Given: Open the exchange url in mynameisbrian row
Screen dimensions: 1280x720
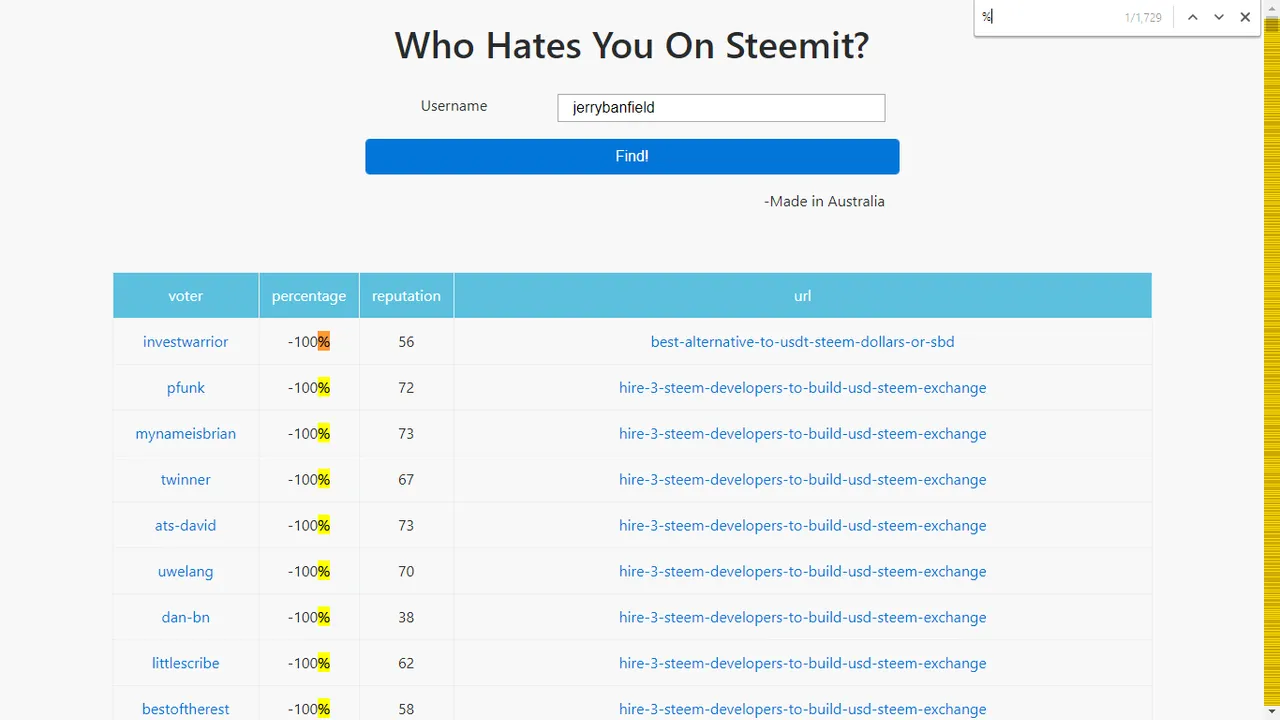Looking at the screenshot, I should click(803, 434).
